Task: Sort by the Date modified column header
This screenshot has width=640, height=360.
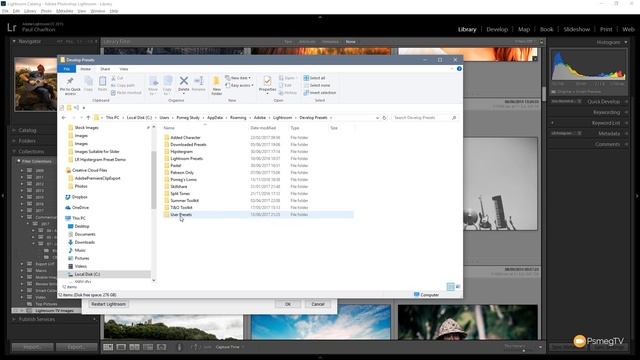Action: 263,128
